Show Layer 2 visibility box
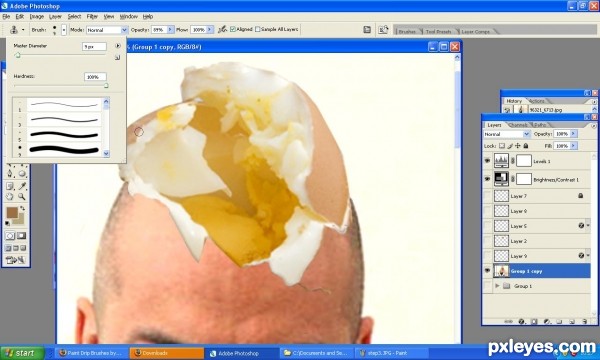The width and height of the screenshot is (600, 360). pos(487,241)
